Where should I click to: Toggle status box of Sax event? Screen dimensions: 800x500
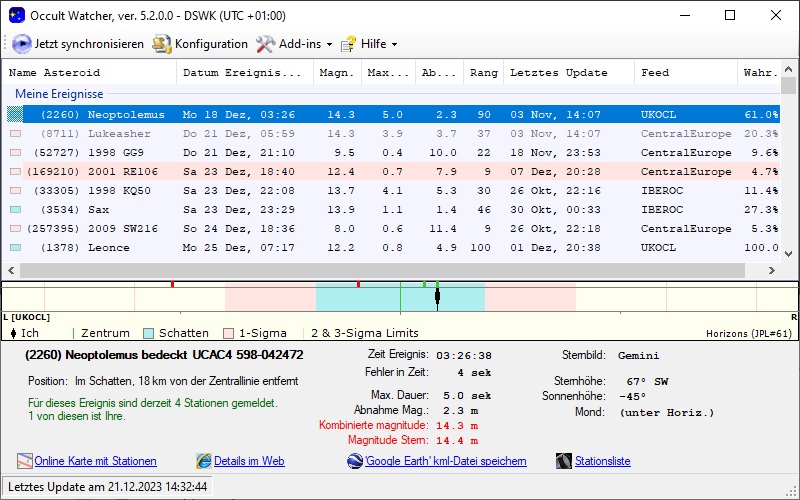[15, 210]
